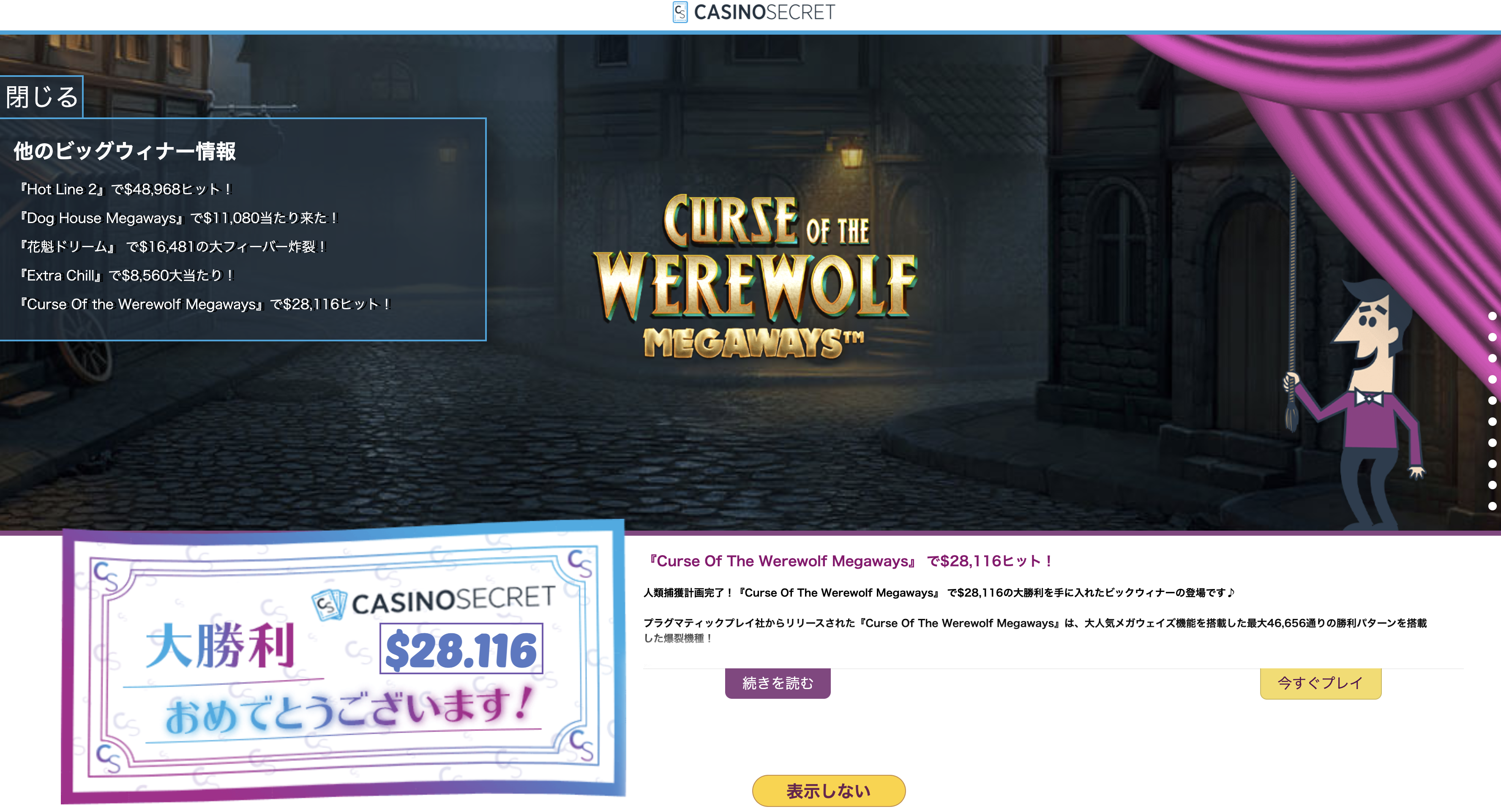
Task: Close the big winner info panel with 閉じる
Action: click(x=41, y=97)
